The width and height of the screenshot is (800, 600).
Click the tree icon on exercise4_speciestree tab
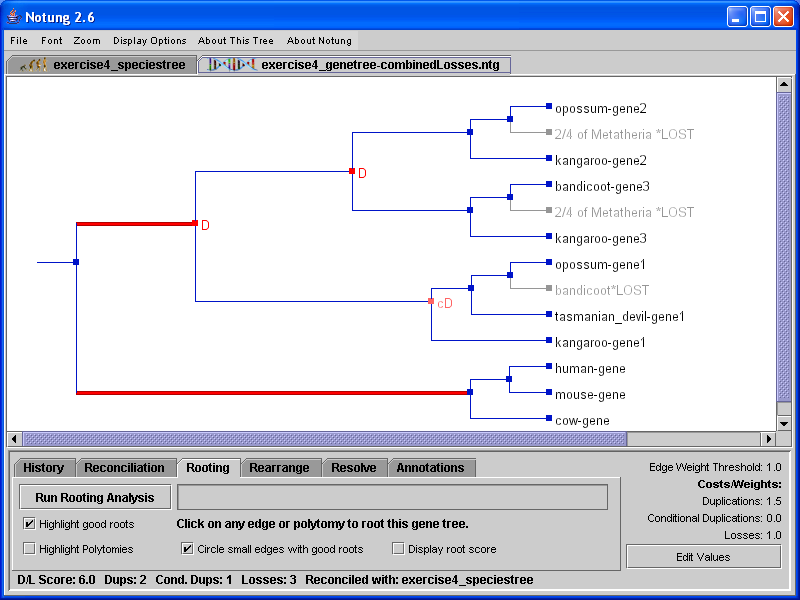(35, 65)
